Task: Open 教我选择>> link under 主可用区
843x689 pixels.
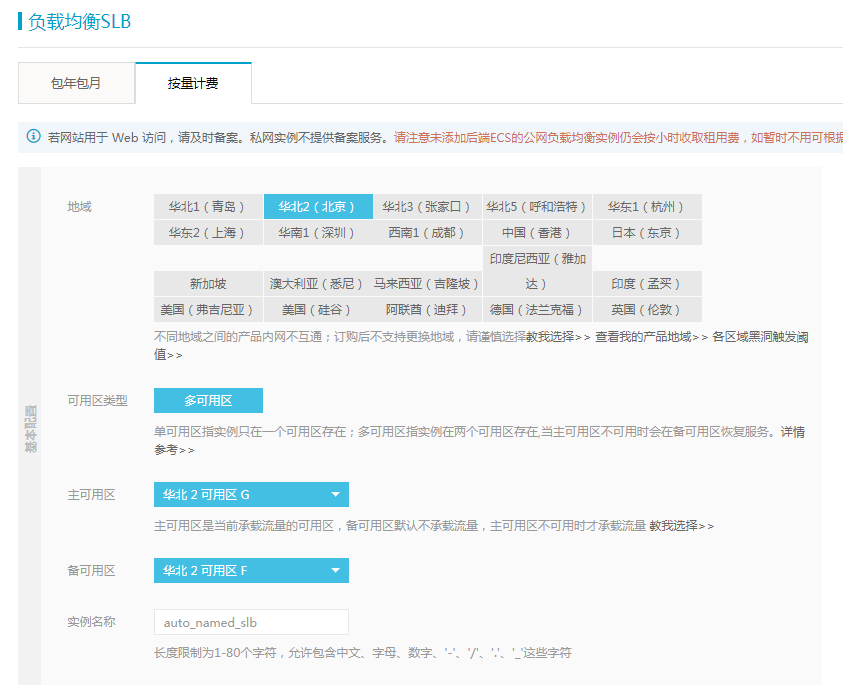Action: tap(681, 526)
